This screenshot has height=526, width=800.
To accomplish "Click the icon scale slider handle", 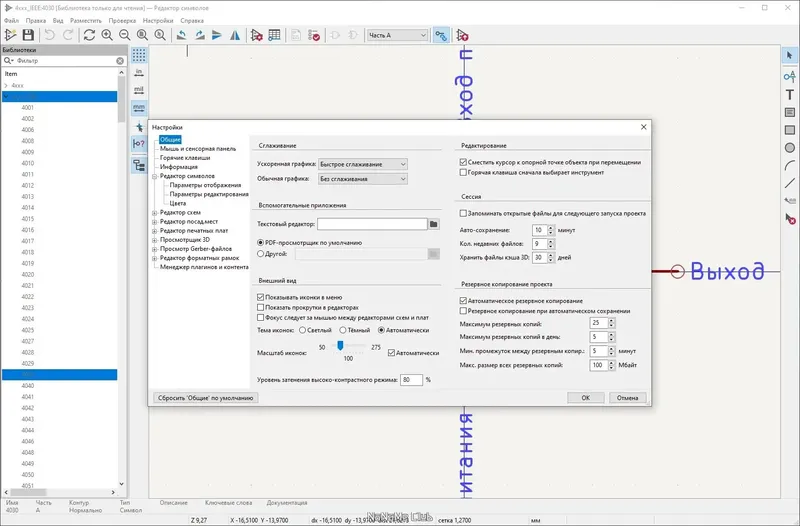I will click(340, 346).
